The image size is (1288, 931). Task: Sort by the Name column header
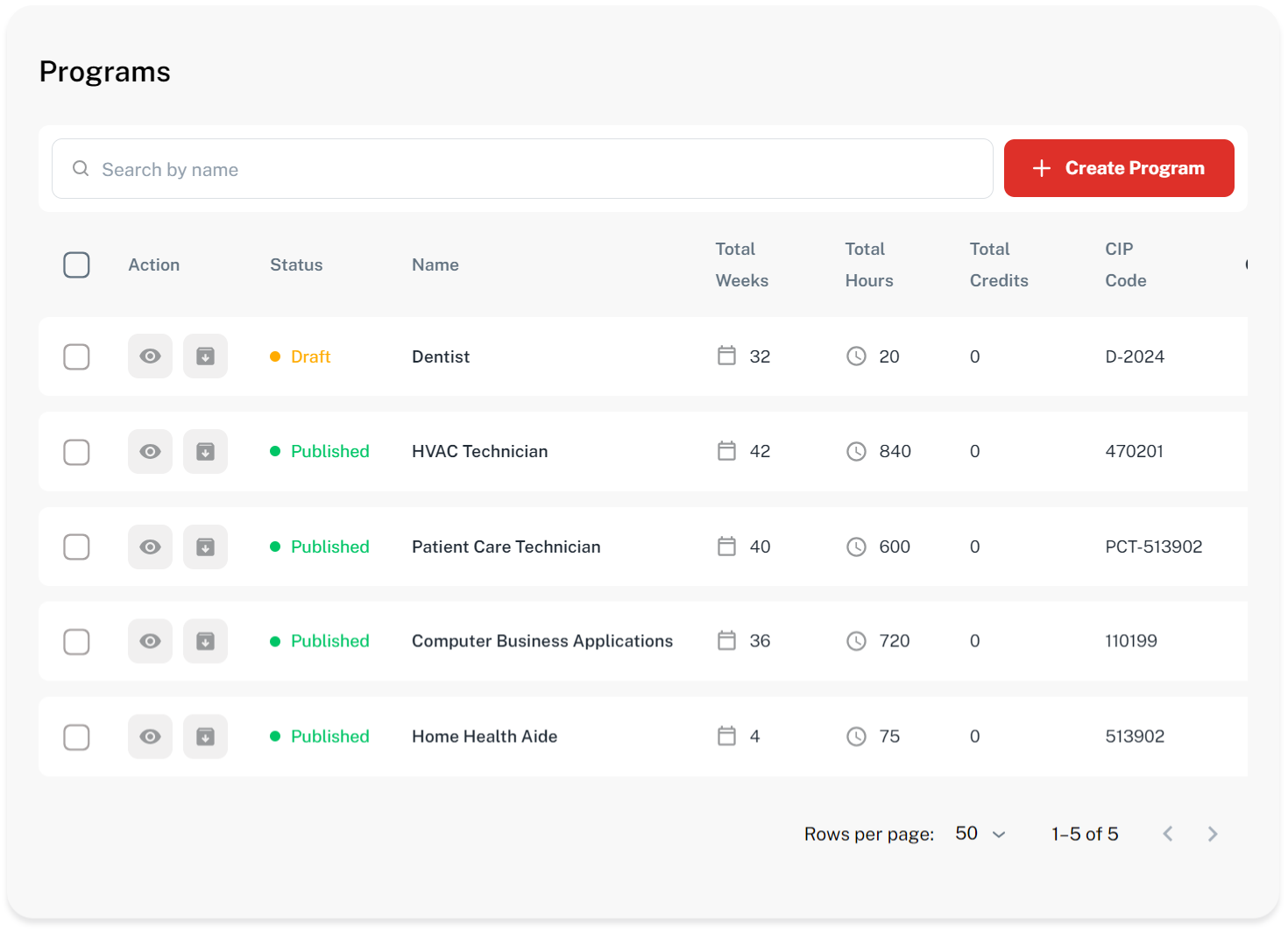[435, 264]
